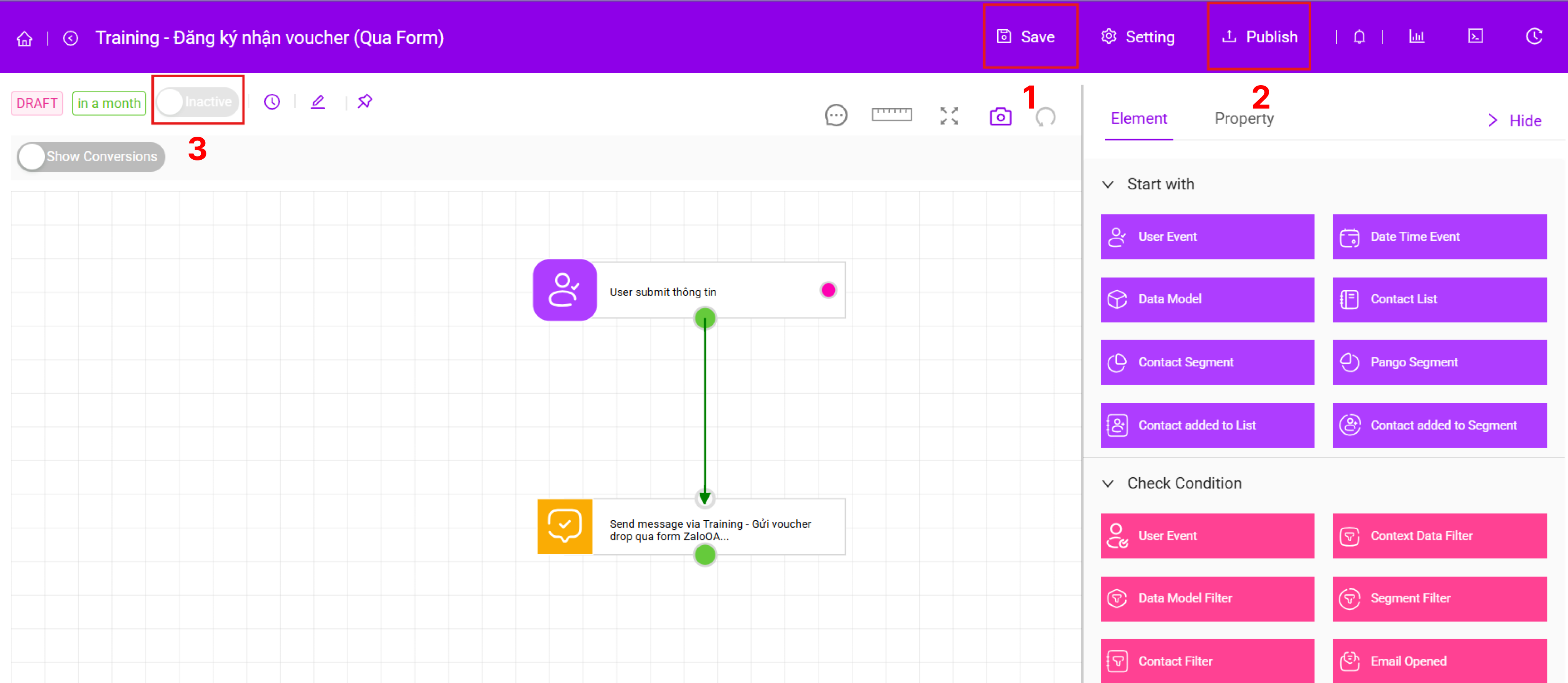Select Context Data Filter element
This screenshot has width=1568, height=683.
click(x=1440, y=536)
